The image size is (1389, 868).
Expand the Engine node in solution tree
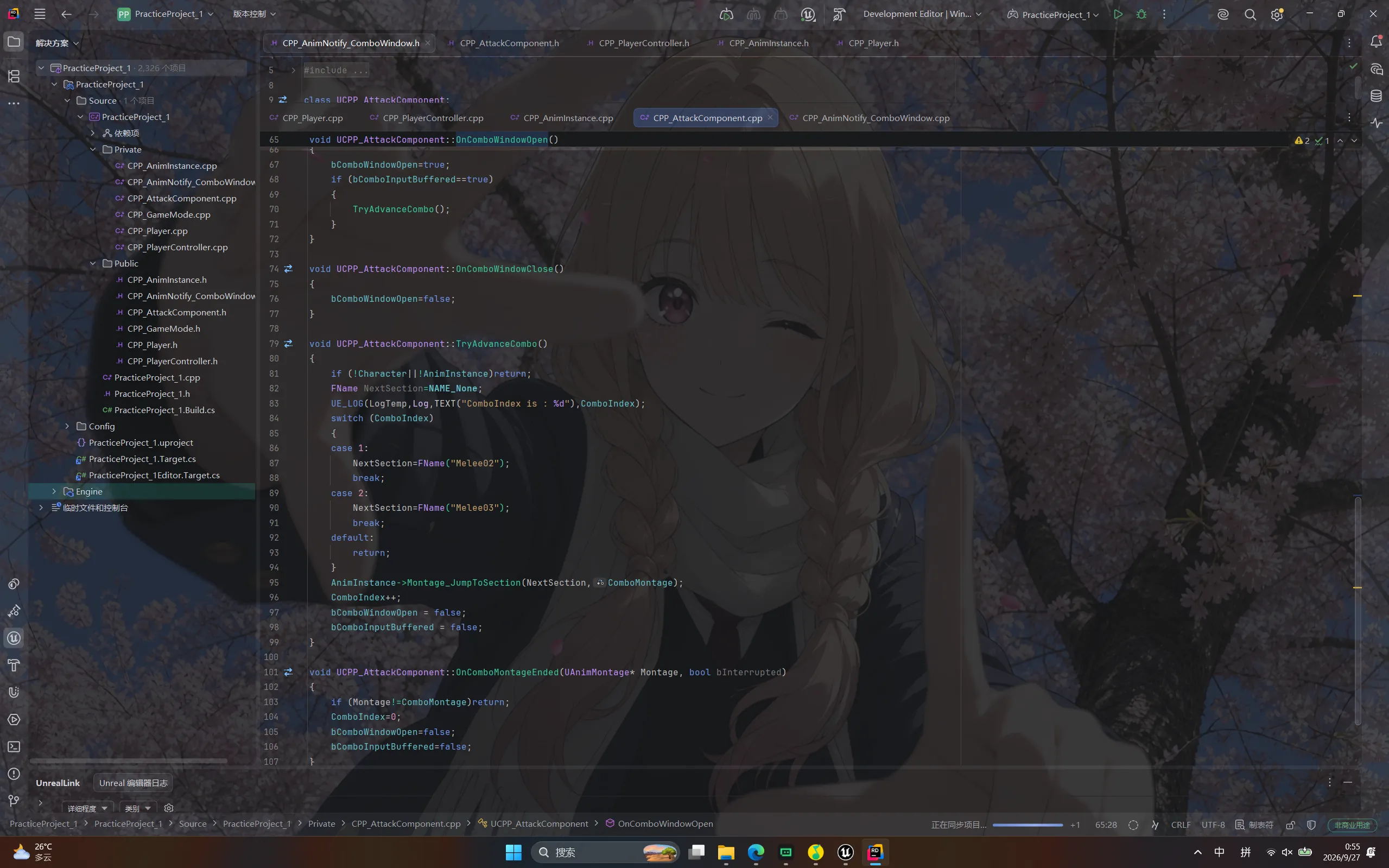click(x=54, y=491)
